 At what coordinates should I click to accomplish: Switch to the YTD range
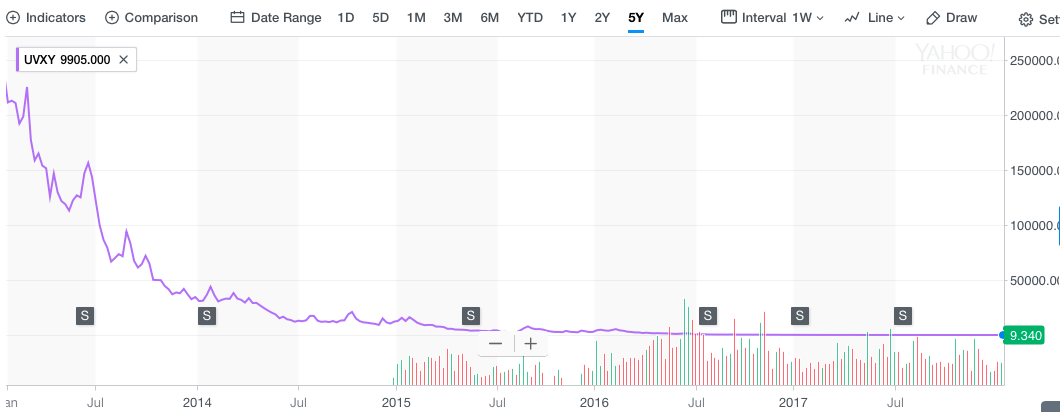530,18
